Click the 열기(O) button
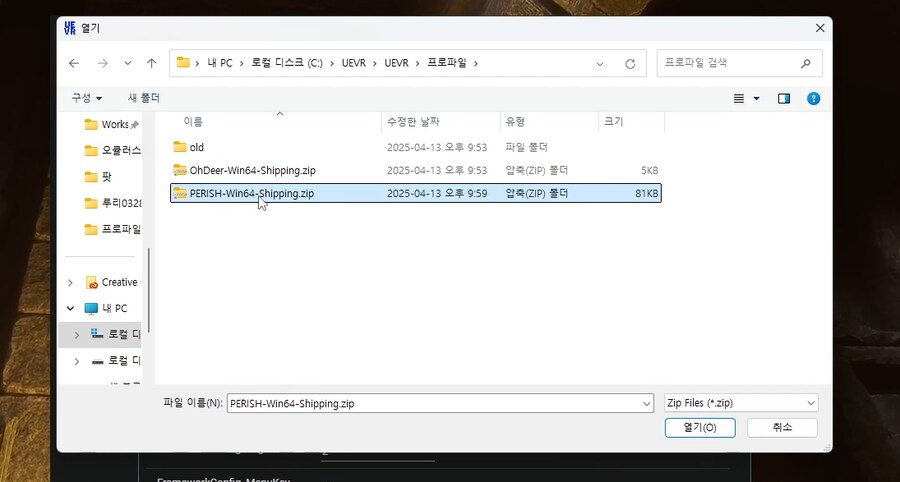Viewport: 900px width, 482px height. coord(700,427)
